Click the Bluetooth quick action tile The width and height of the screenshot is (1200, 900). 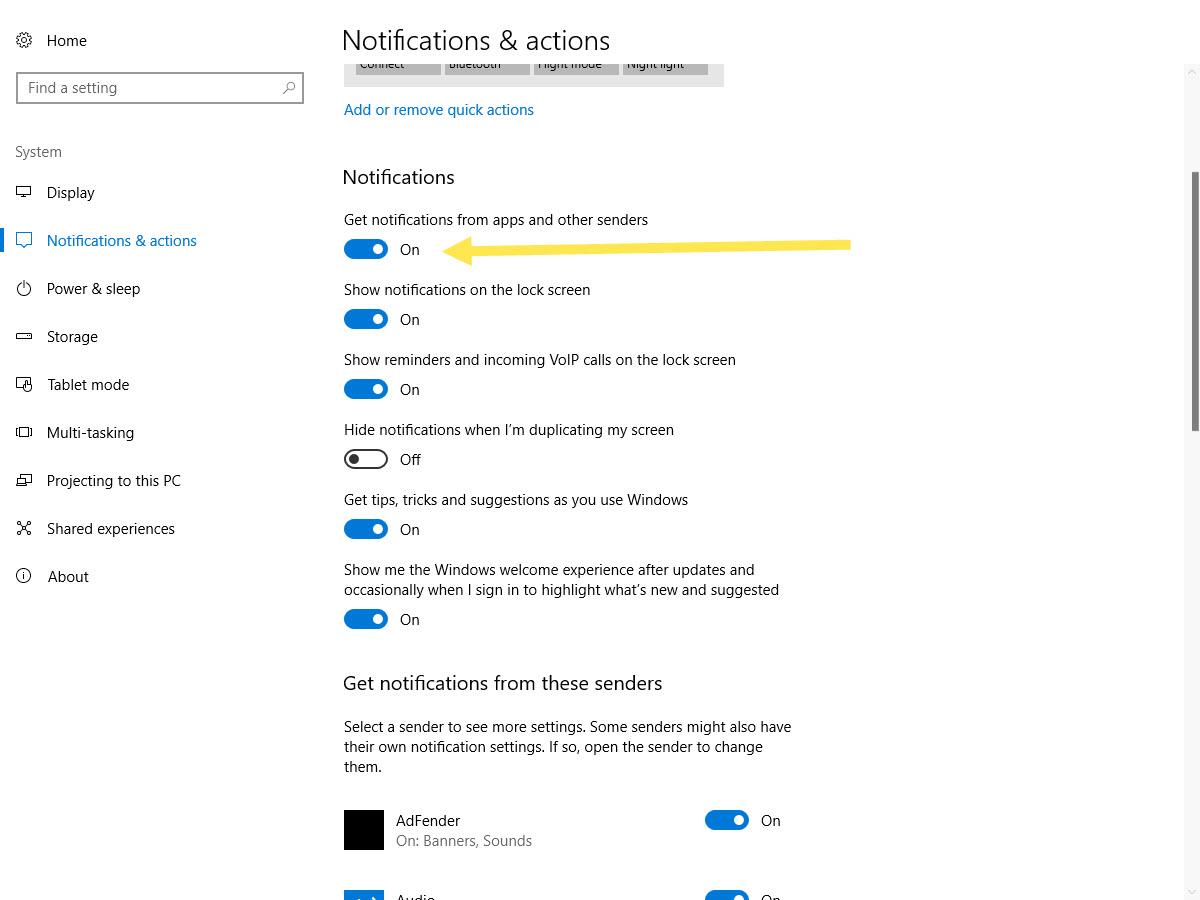coord(486,63)
